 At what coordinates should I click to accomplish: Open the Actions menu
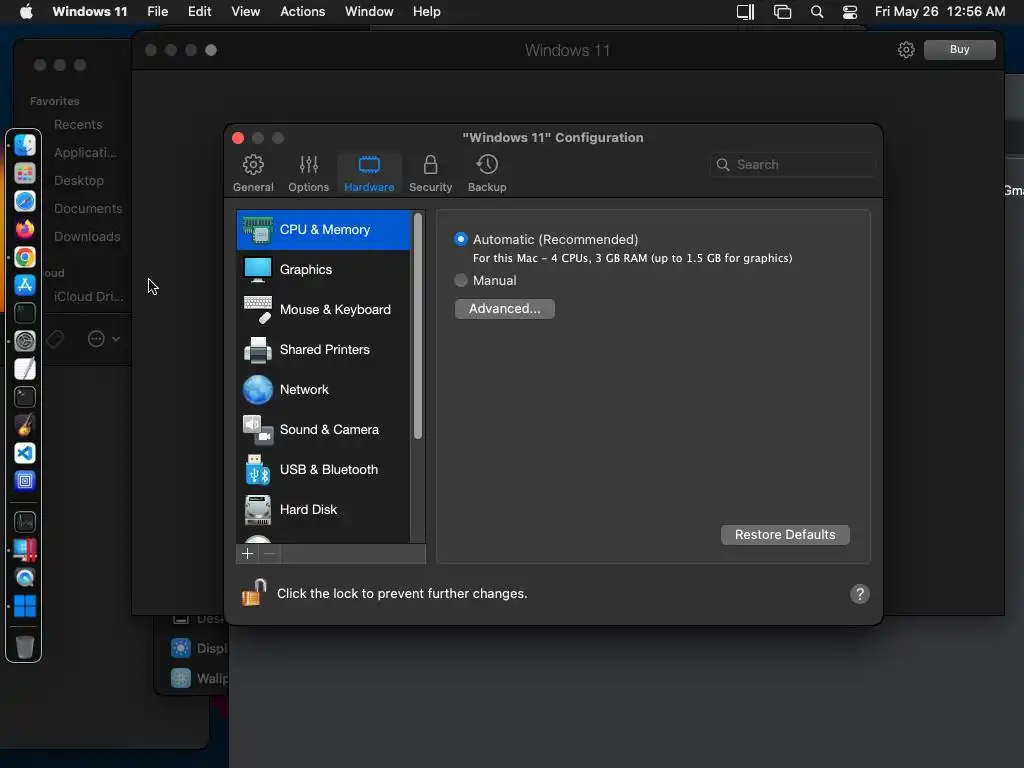pos(302,12)
